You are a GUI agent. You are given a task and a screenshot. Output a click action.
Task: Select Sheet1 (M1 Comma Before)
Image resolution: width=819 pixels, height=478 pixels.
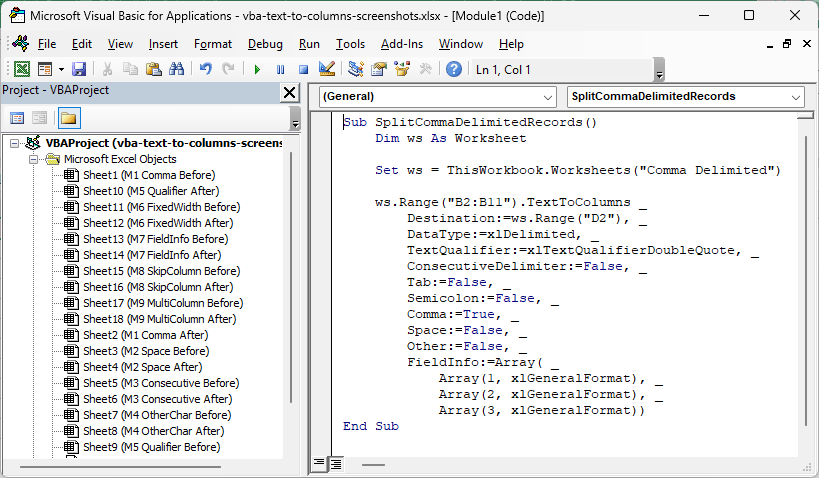pos(149,175)
